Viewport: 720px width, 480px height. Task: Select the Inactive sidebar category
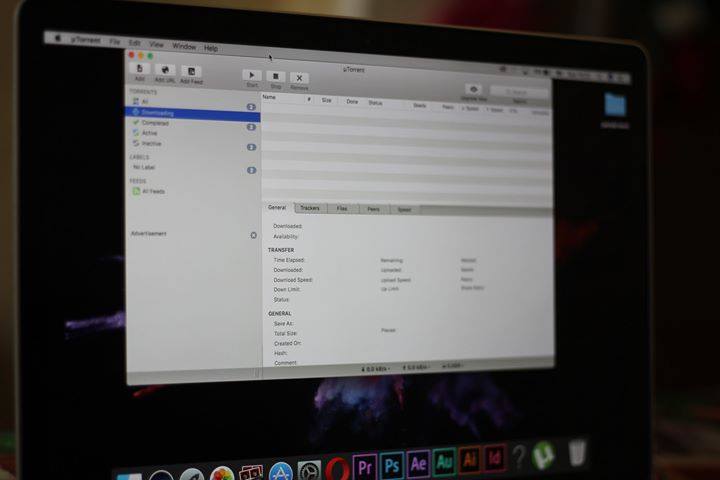click(151, 144)
